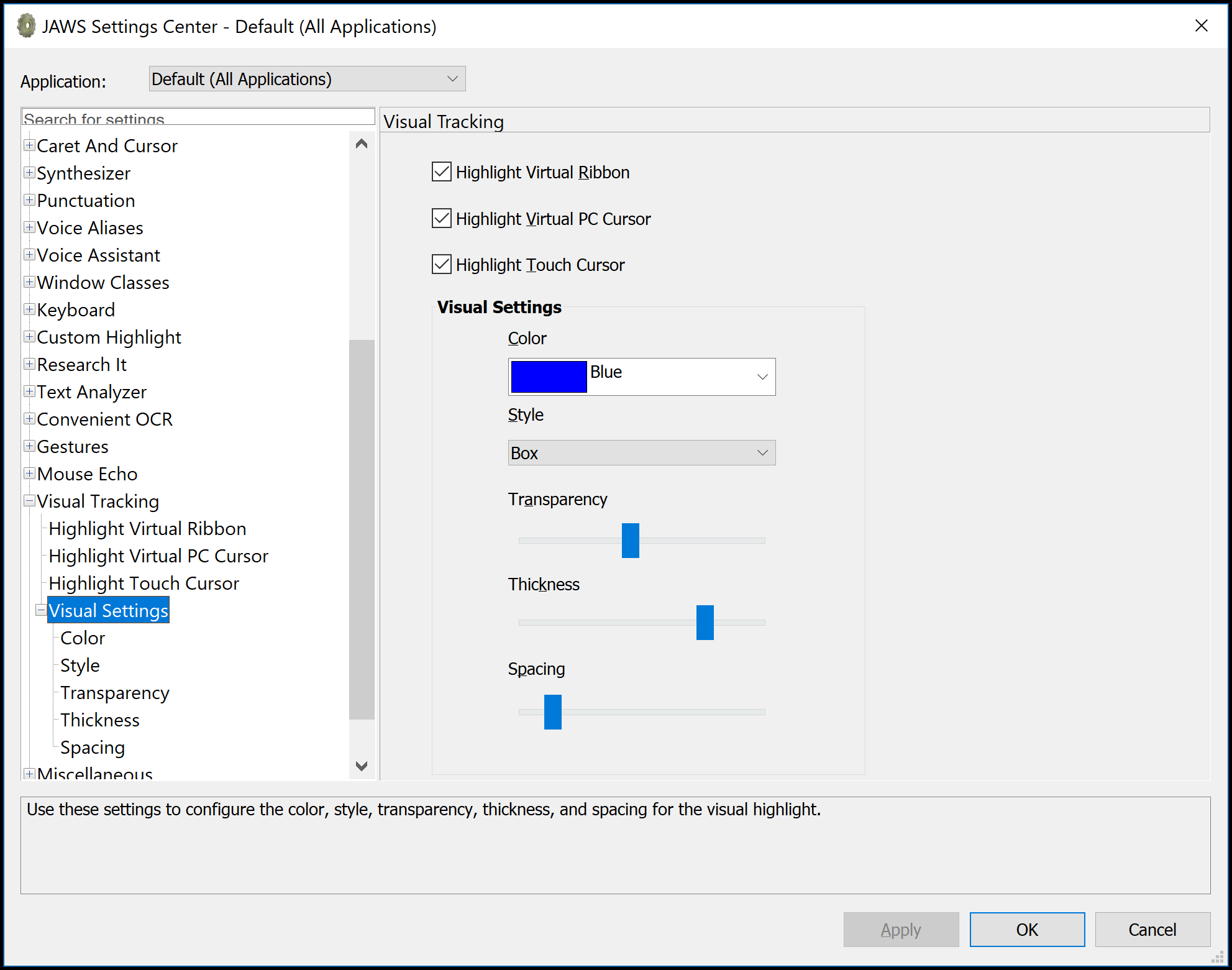Click the Search for settings field

pos(198,117)
